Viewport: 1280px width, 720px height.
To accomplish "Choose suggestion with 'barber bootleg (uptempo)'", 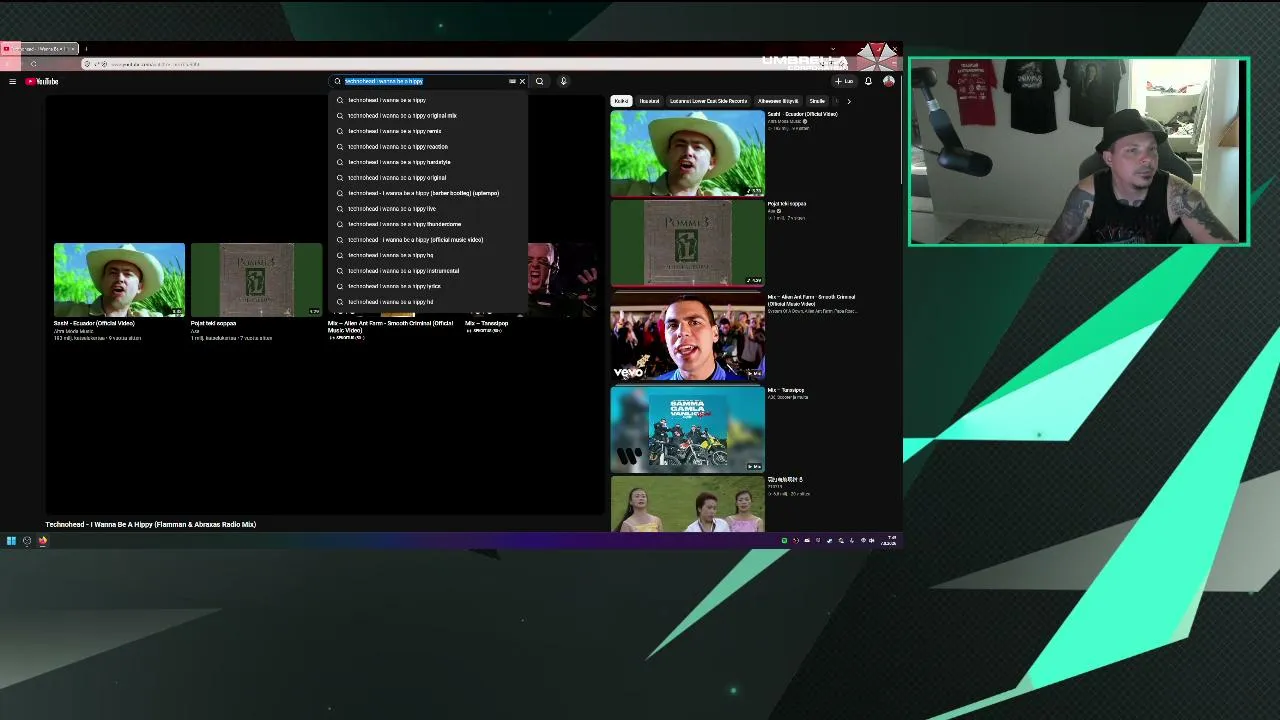I will [x=427, y=193].
